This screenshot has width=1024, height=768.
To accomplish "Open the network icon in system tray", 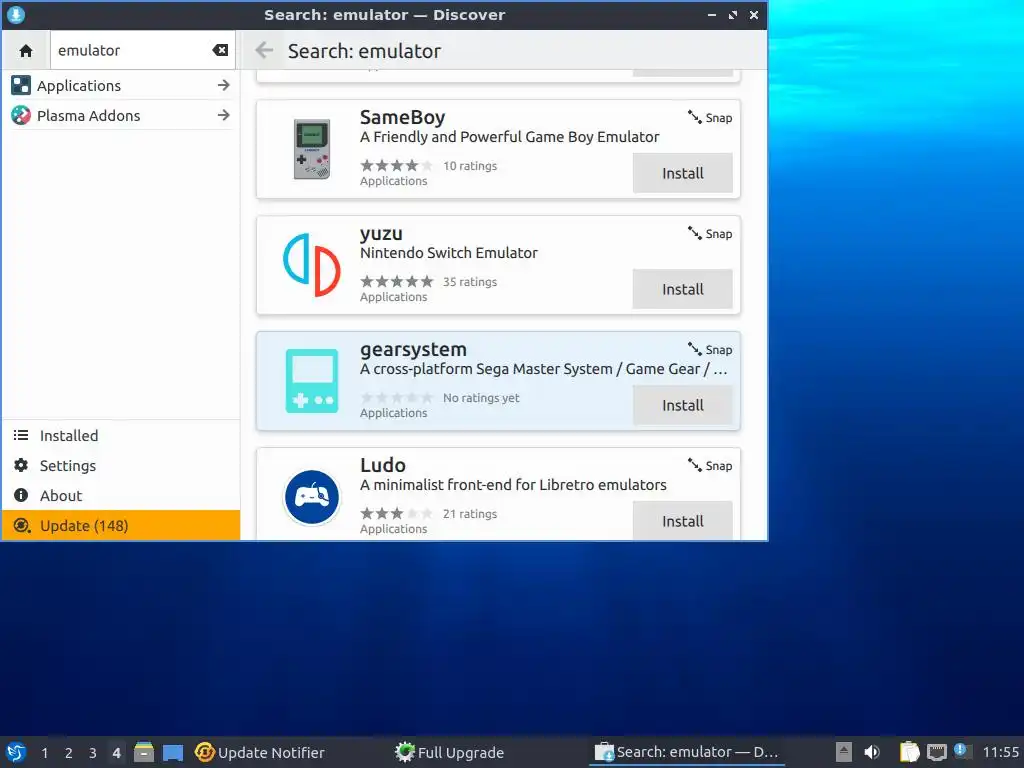I will pyautogui.click(x=936, y=752).
